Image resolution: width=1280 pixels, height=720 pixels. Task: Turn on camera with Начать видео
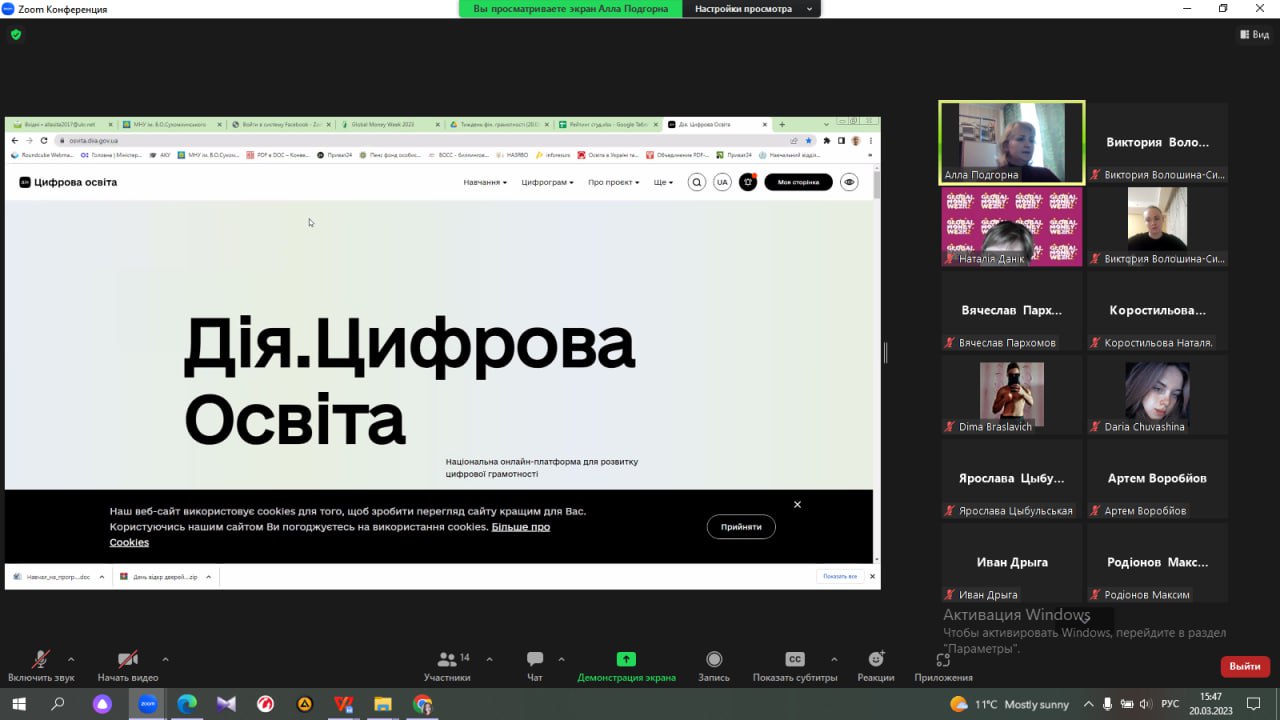click(x=128, y=665)
